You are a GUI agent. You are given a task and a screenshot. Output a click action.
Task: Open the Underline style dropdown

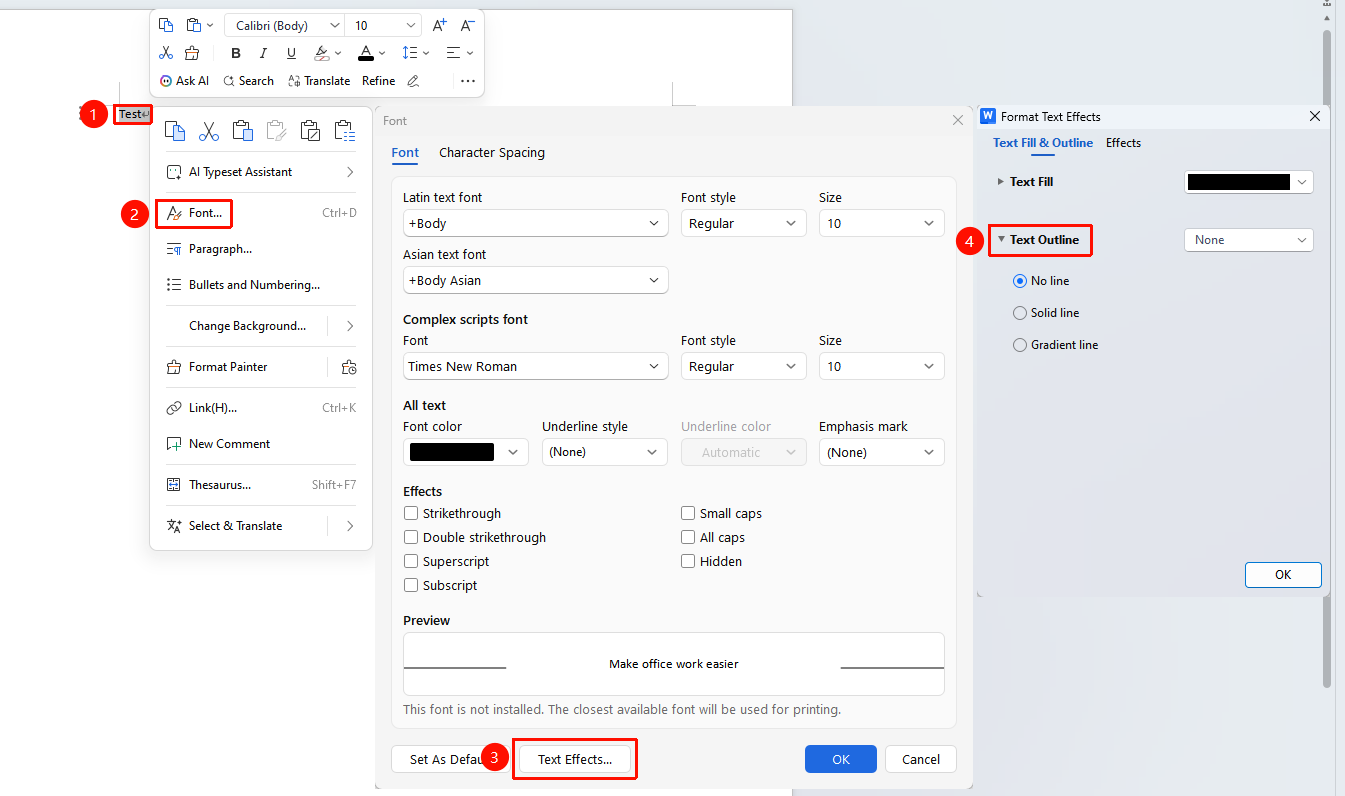coord(605,452)
